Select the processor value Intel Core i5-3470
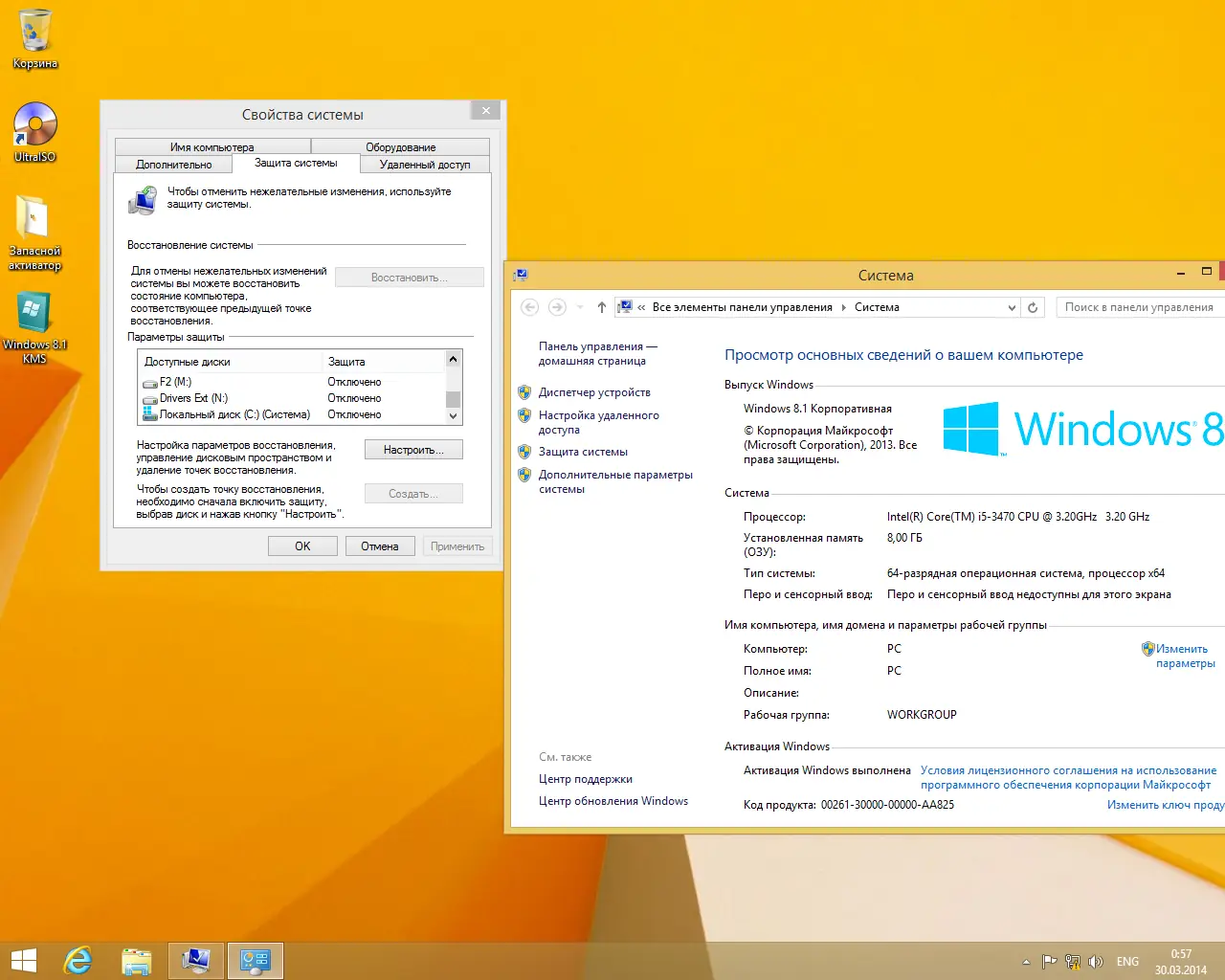 [x=1018, y=517]
